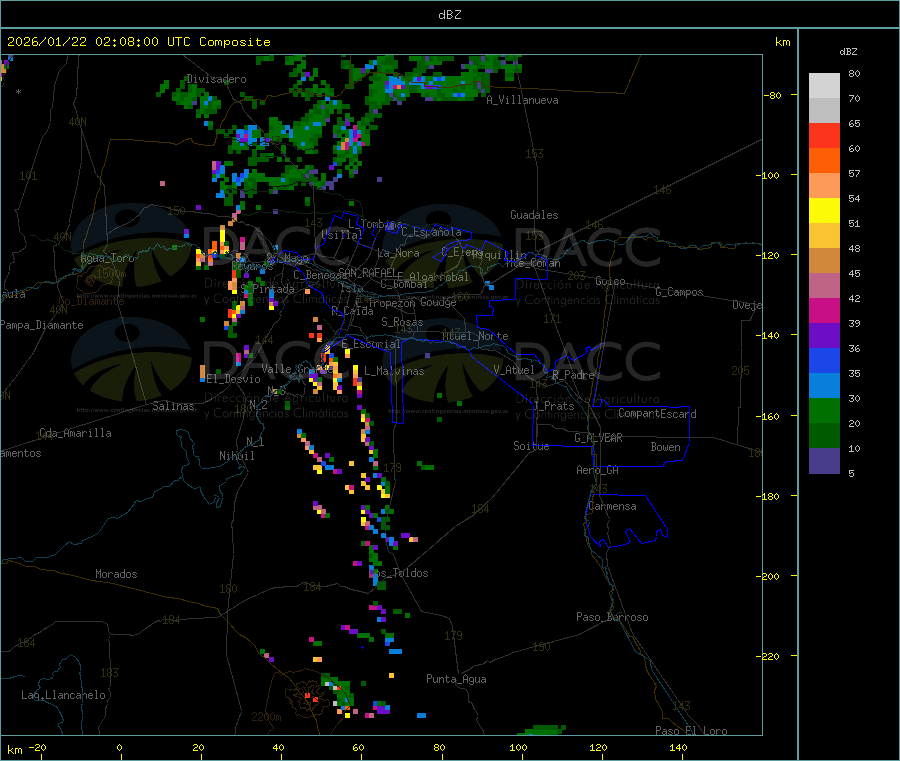Viewport: 900px width, 761px height.
Task: Select the -220 tick on the vertical km axis
Action: pyautogui.click(x=769, y=657)
